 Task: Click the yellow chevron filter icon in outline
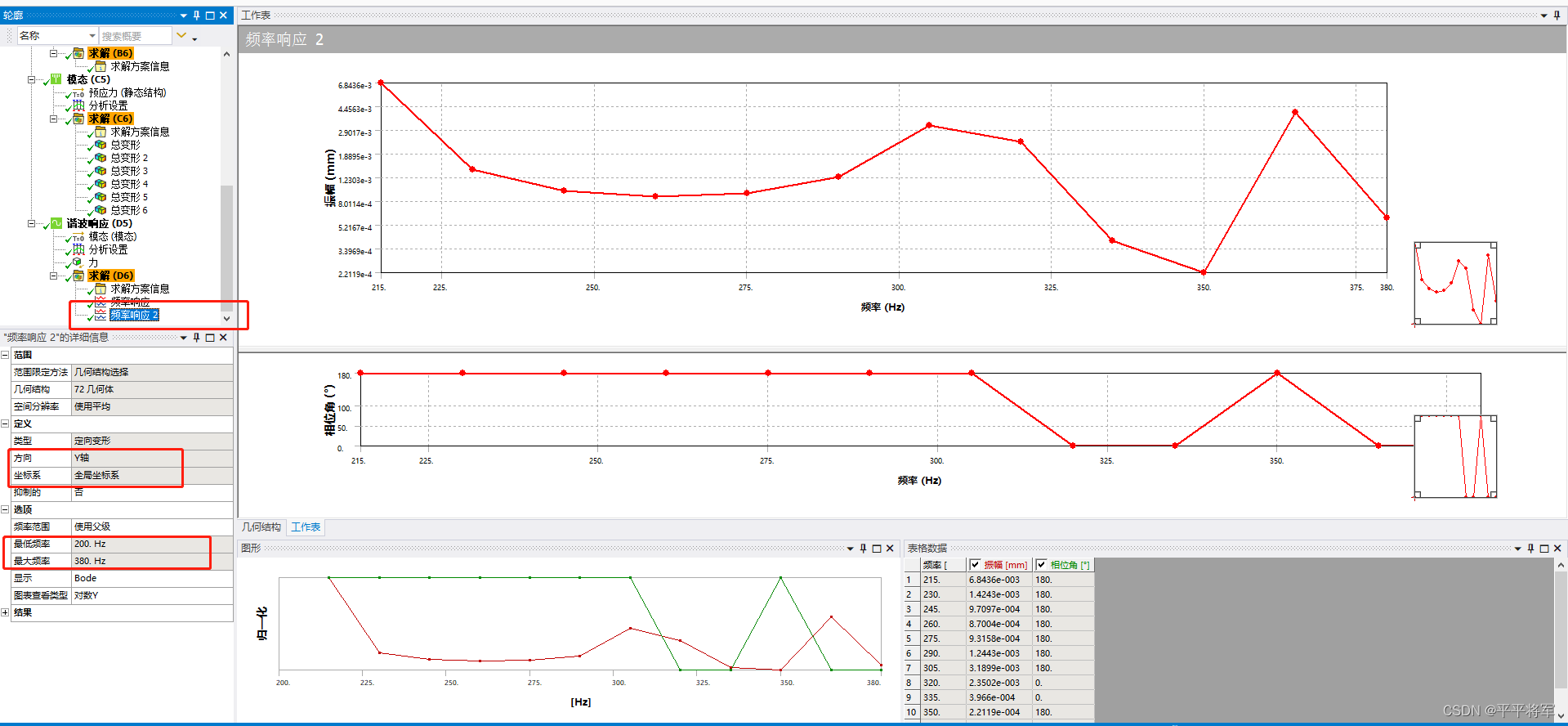tap(181, 35)
